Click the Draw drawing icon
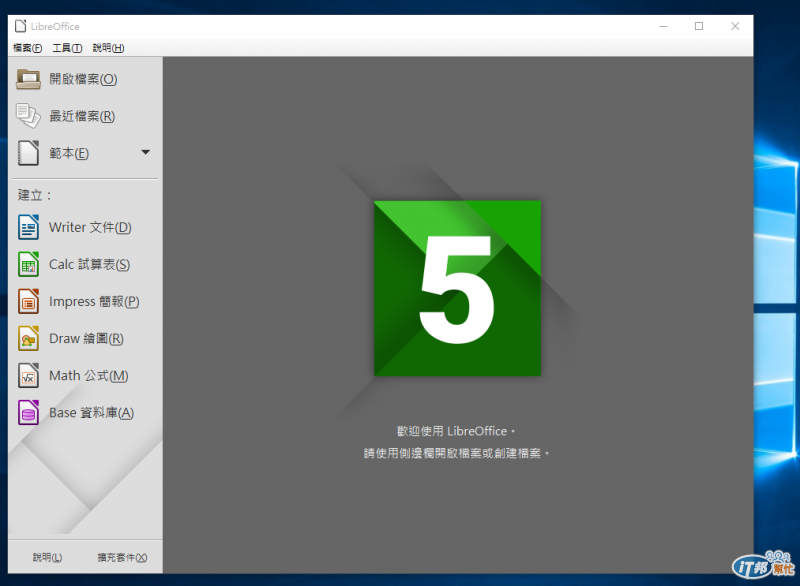The width and height of the screenshot is (800, 586). click(x=28, y=339)
